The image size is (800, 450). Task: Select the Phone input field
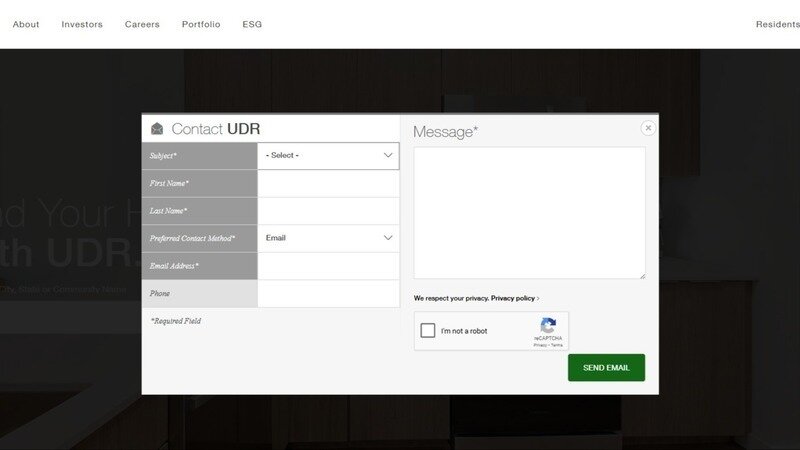(x=328, y=294)
